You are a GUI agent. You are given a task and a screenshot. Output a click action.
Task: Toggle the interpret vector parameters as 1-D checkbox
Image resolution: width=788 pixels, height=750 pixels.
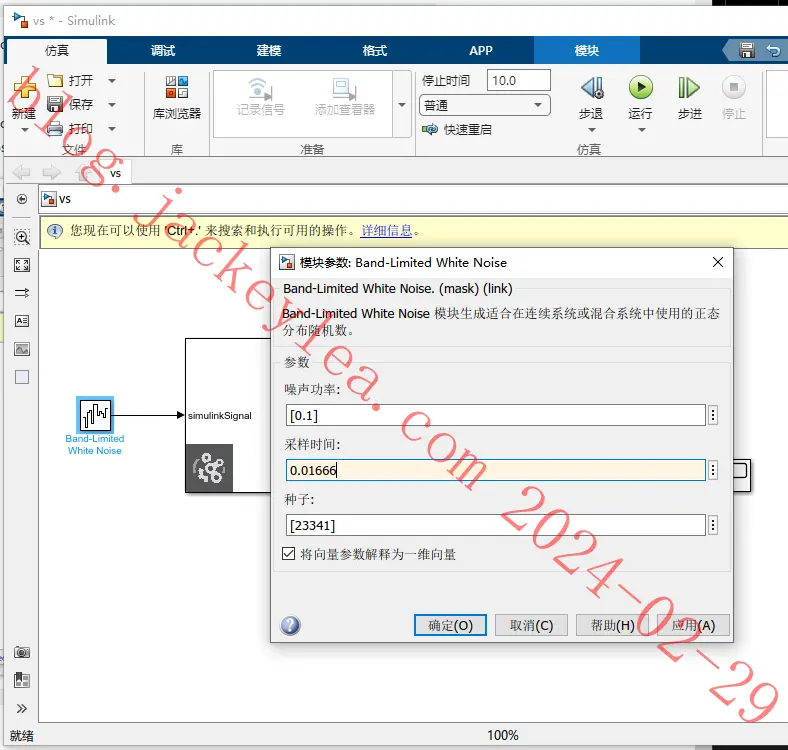[288, 554]
